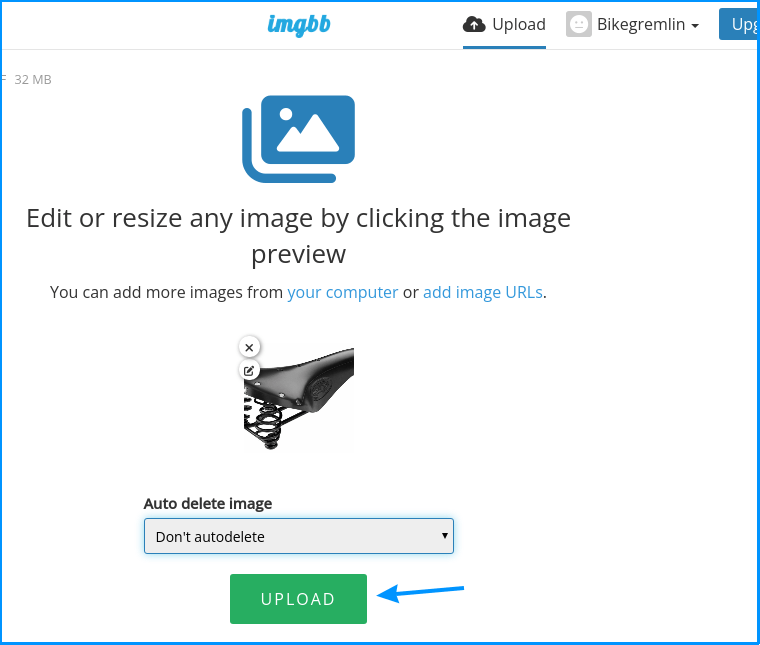Remove the saddle image with the X icon
The image size is (760, 645).
pos(249,347)
